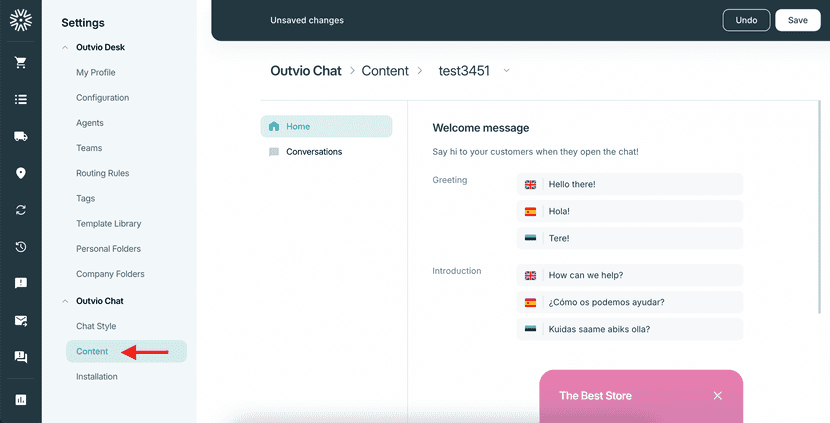This screenshot has width=830, height=423.
Task: Open Installation settings page
Action: [x=97, y=376]
